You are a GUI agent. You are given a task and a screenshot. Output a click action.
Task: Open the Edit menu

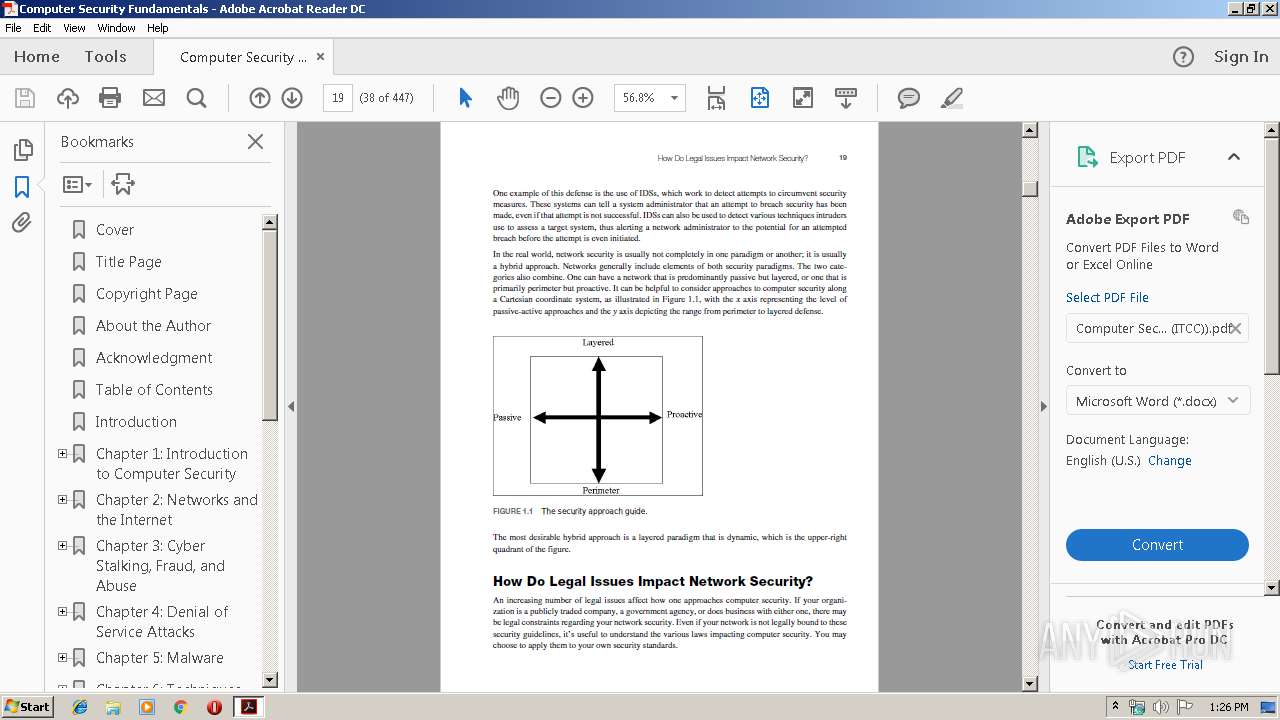(x=42, y=28)
